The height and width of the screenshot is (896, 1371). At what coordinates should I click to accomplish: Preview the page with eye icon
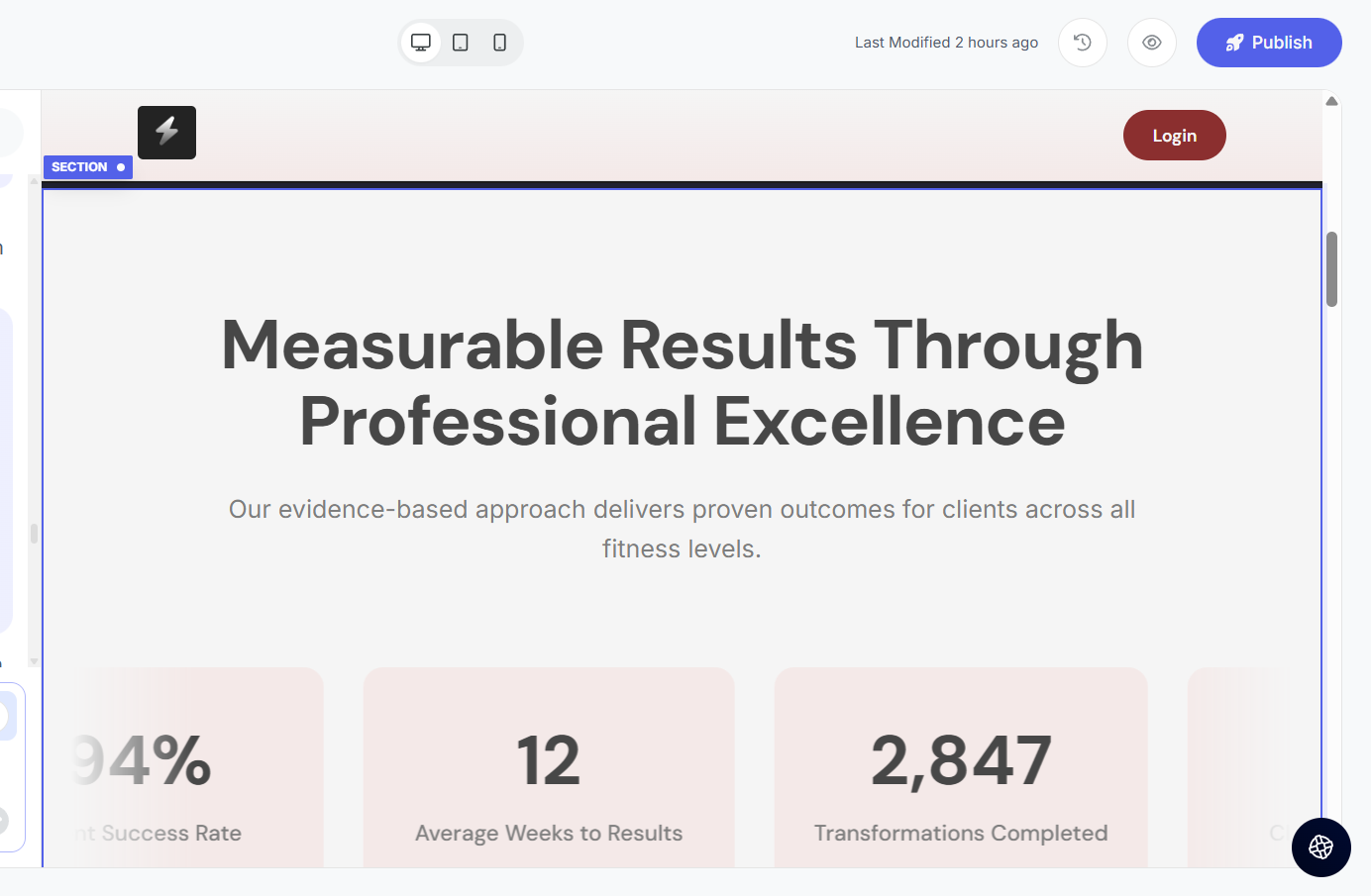click(x=1151, y=43)
